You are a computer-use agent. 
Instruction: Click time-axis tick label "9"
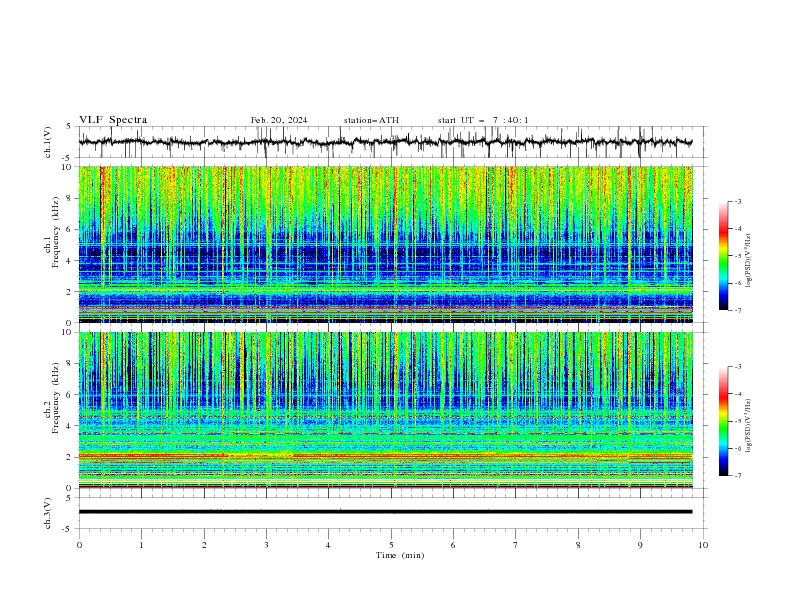point(640,545)
